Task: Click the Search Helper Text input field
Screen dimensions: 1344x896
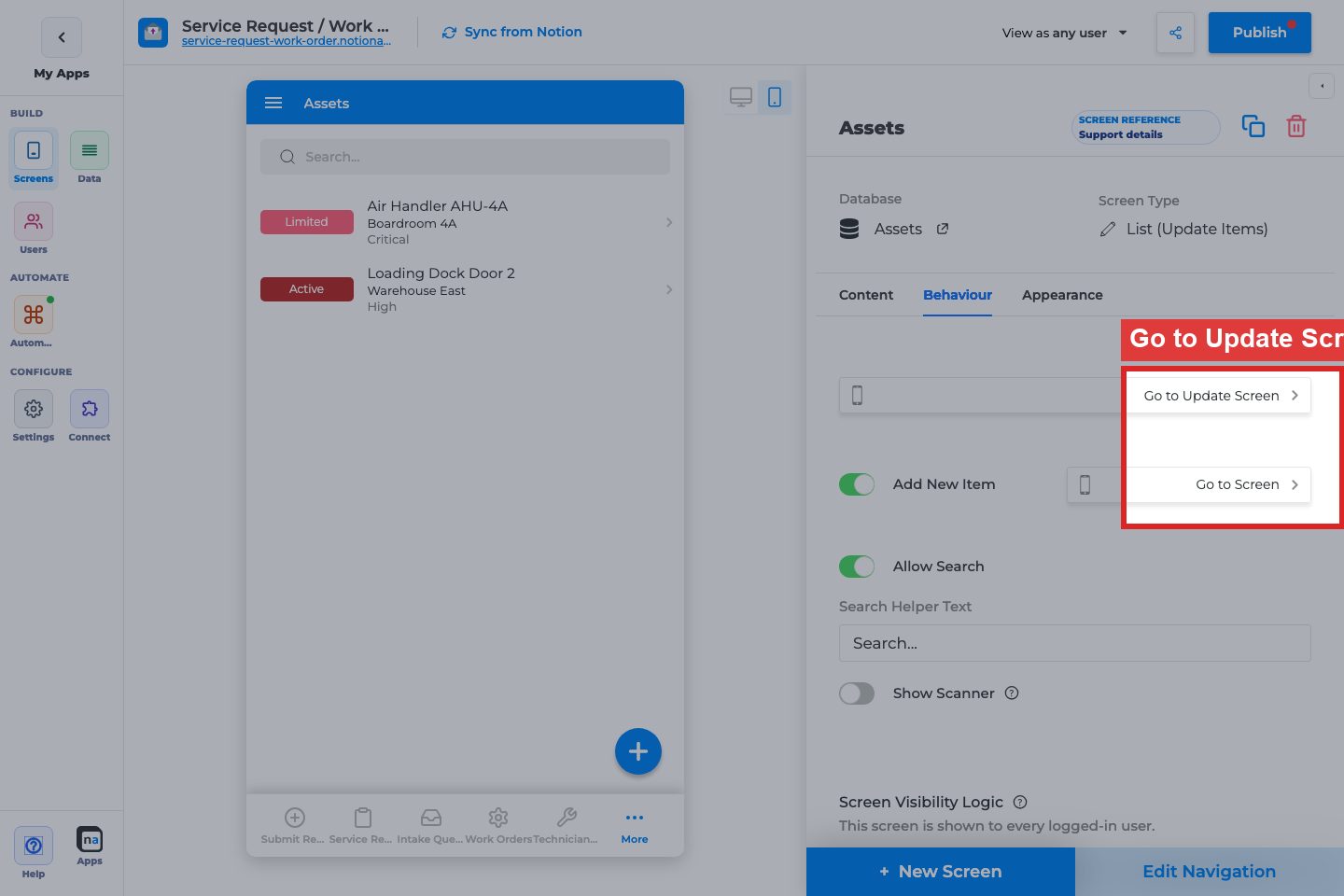Action: tap(1075, 643)
